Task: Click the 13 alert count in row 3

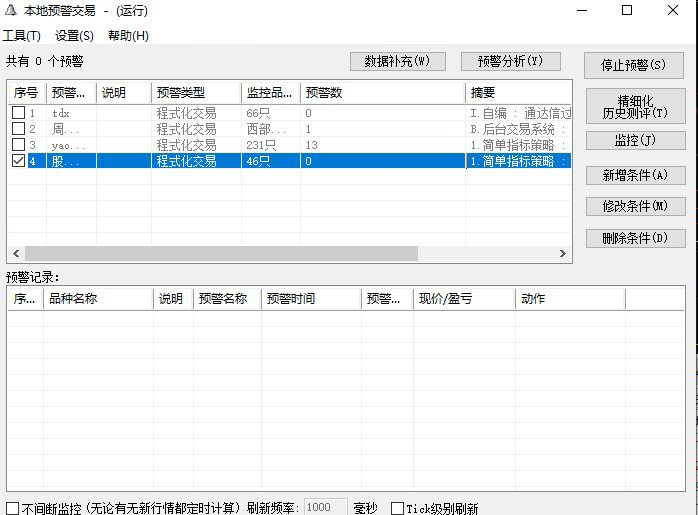Action: click(x=312, y=145)
